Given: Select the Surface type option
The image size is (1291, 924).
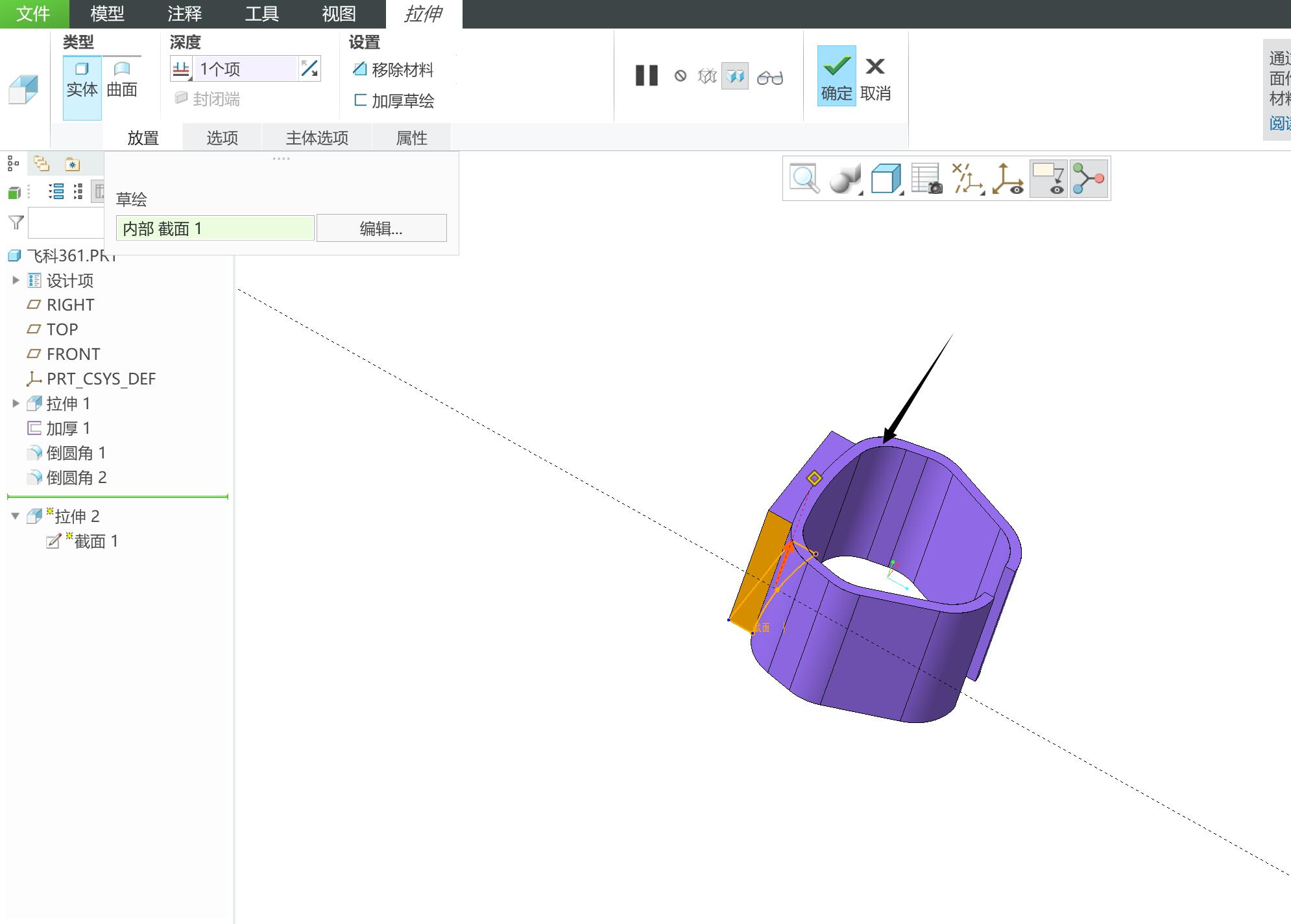Looking at the screenshot, I should point(122,80).
